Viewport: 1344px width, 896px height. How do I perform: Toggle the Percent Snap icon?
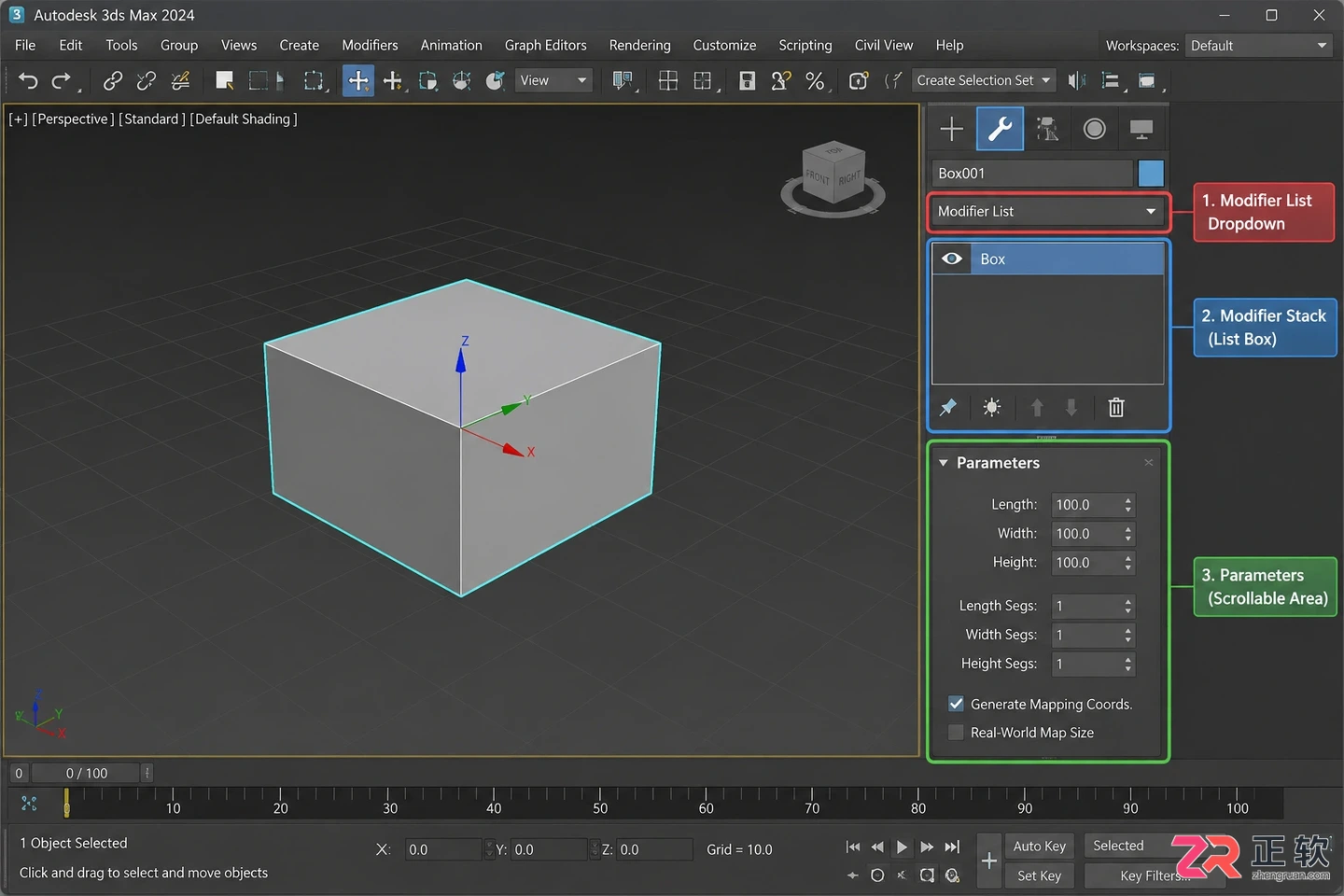click(815, 81)
